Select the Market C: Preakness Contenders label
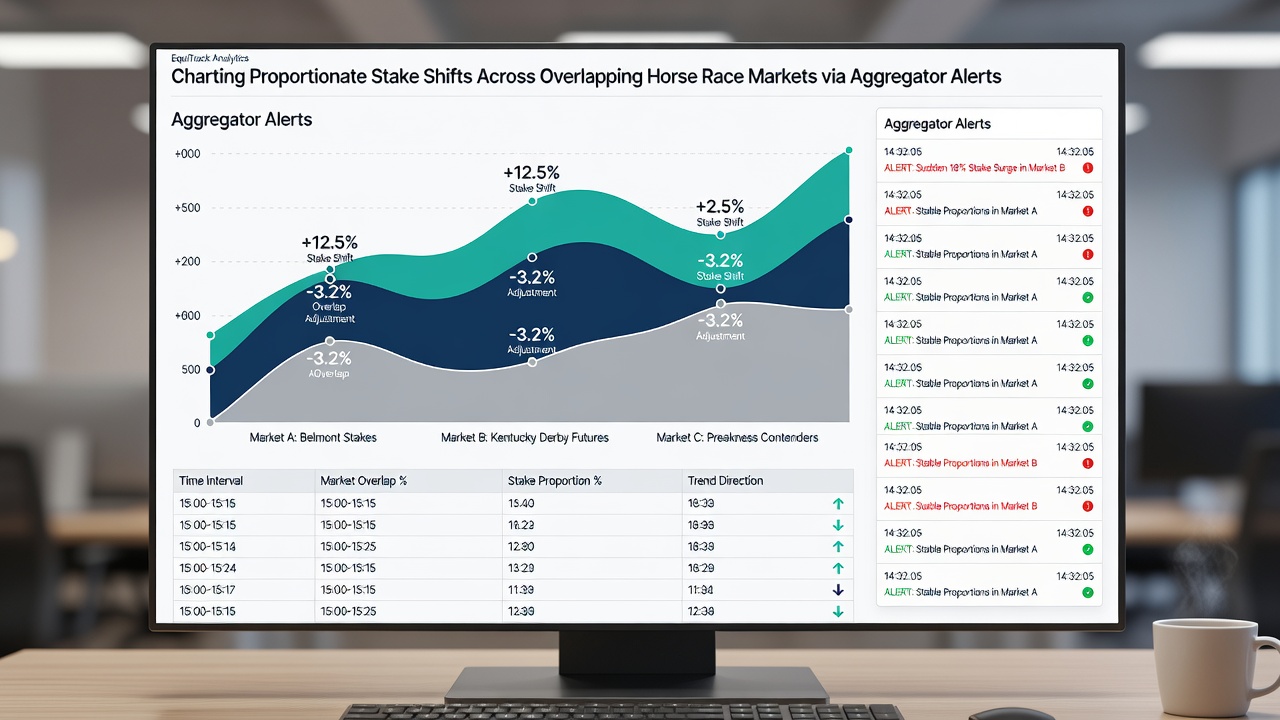The width and height of the screenshot is (1280, 720). click(737, 438)
